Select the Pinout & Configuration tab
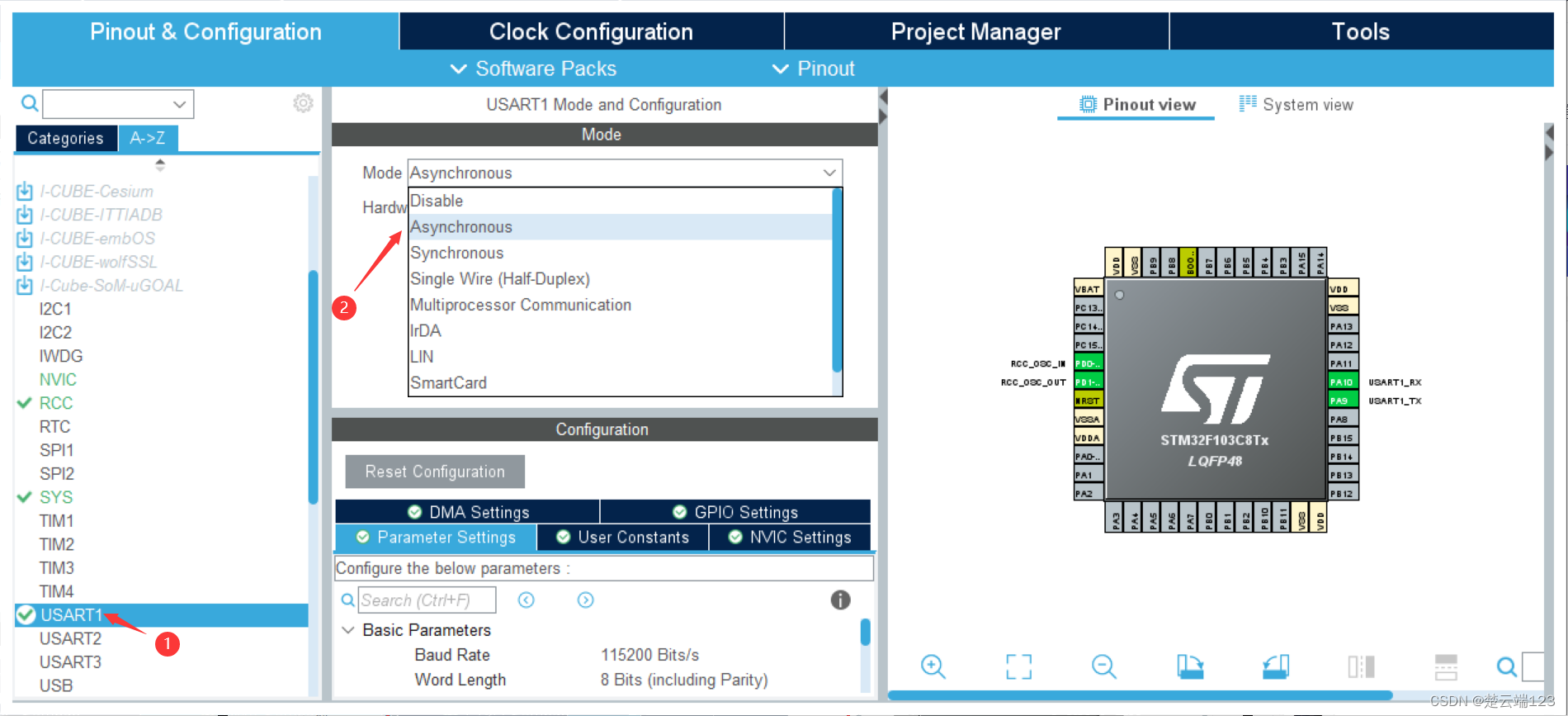1568x716 pixels. click(205, 31)
